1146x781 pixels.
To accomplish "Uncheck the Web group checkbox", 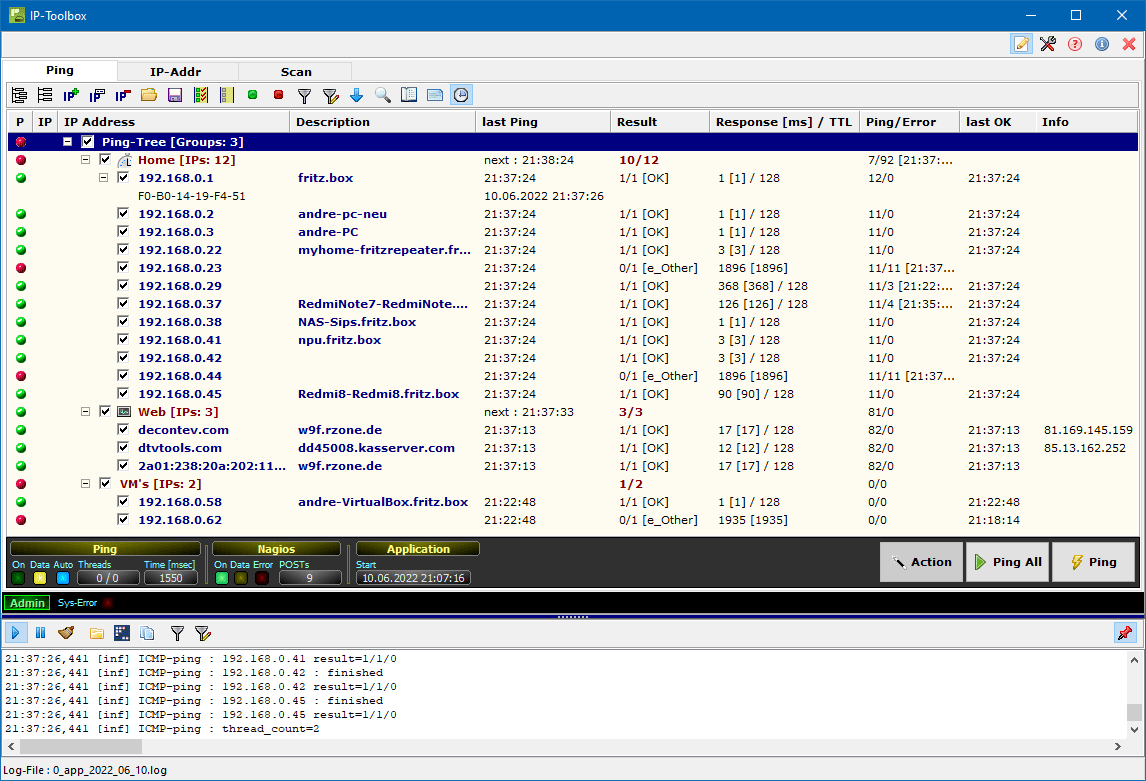I will coord(105,412).
